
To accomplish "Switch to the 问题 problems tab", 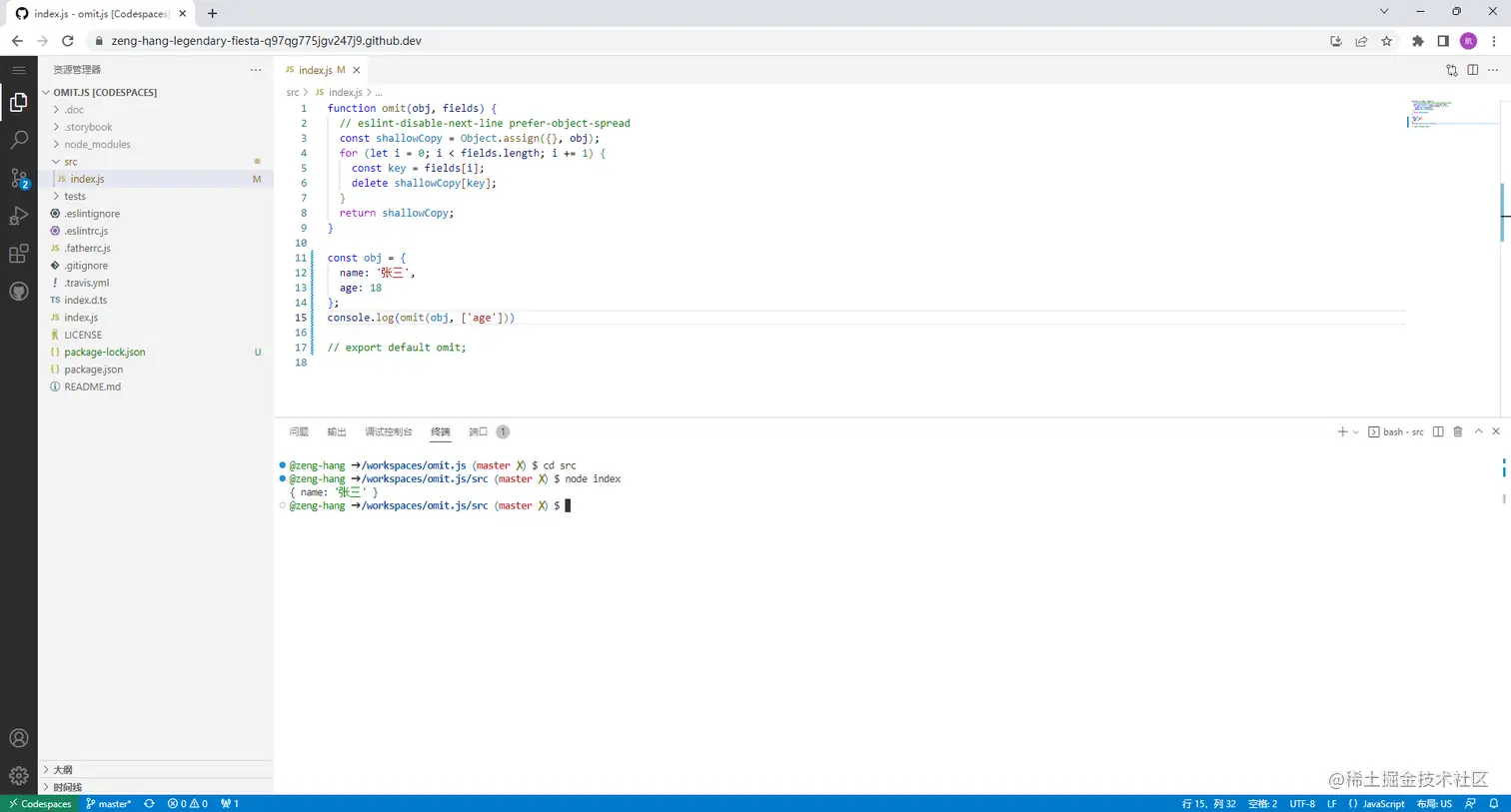I will point(299,431).
